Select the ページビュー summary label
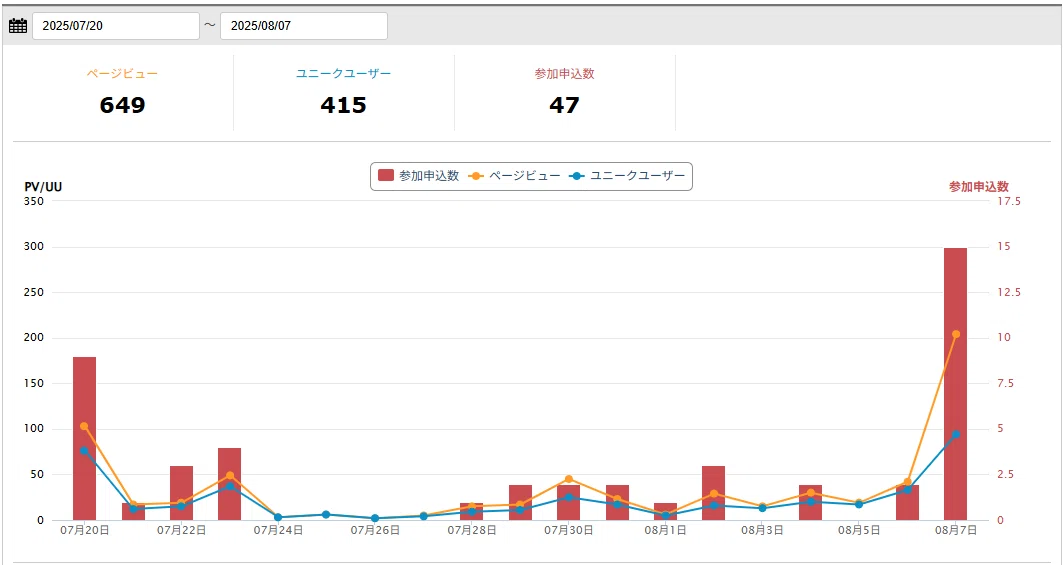 [122, 74]
